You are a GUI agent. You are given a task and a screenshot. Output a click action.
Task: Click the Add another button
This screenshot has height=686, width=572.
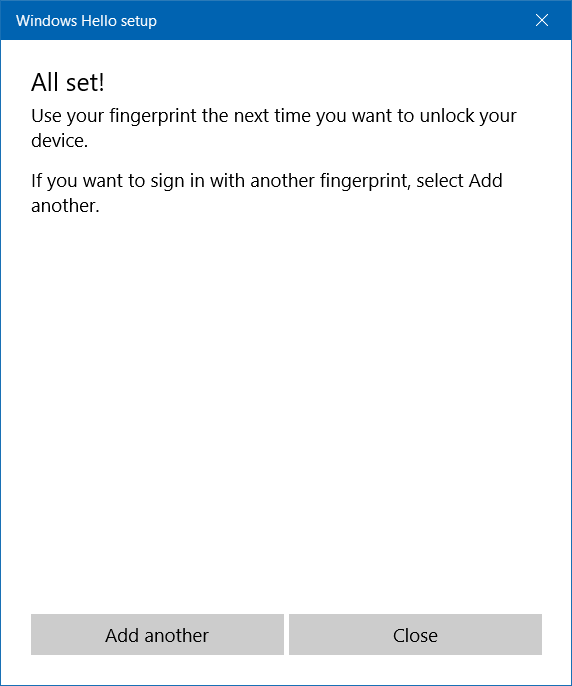(x=157, y=634)
